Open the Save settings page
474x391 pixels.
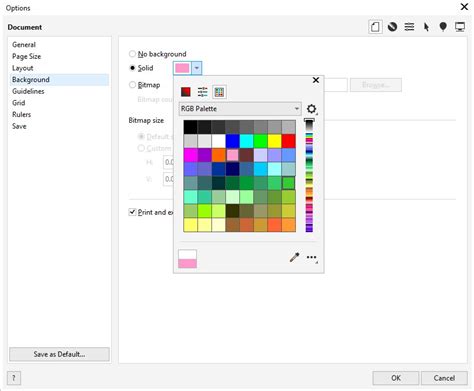pyautogui.click(x=19, y=126)
